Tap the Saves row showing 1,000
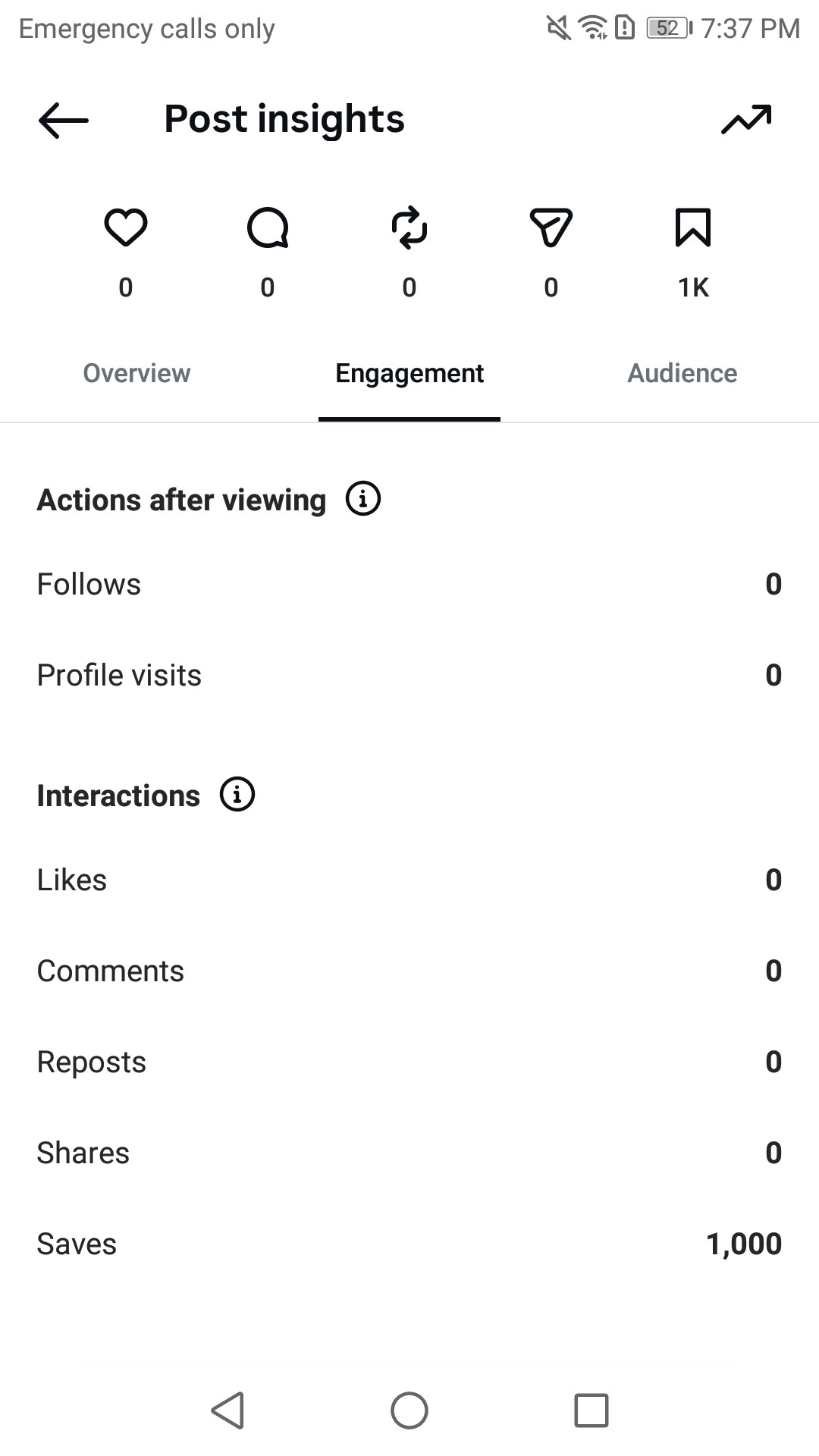819x1456 pixels. (409, 1244)
